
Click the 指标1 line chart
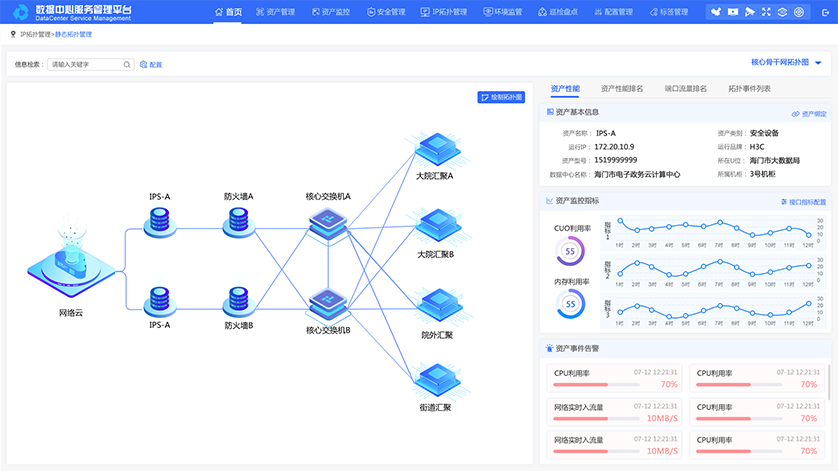(712, 232)
